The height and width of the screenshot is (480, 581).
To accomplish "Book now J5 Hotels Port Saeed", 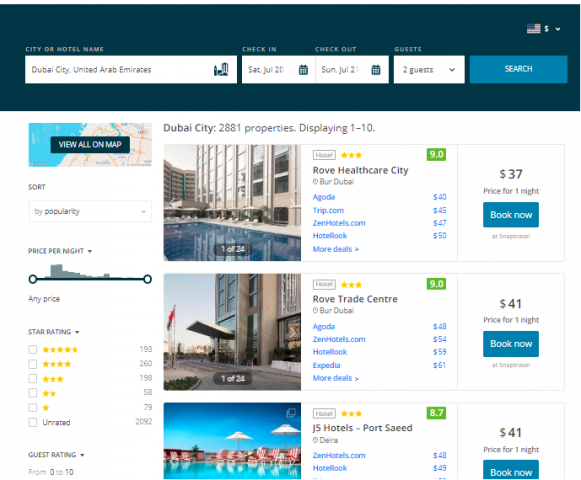I will pos(511,470).
